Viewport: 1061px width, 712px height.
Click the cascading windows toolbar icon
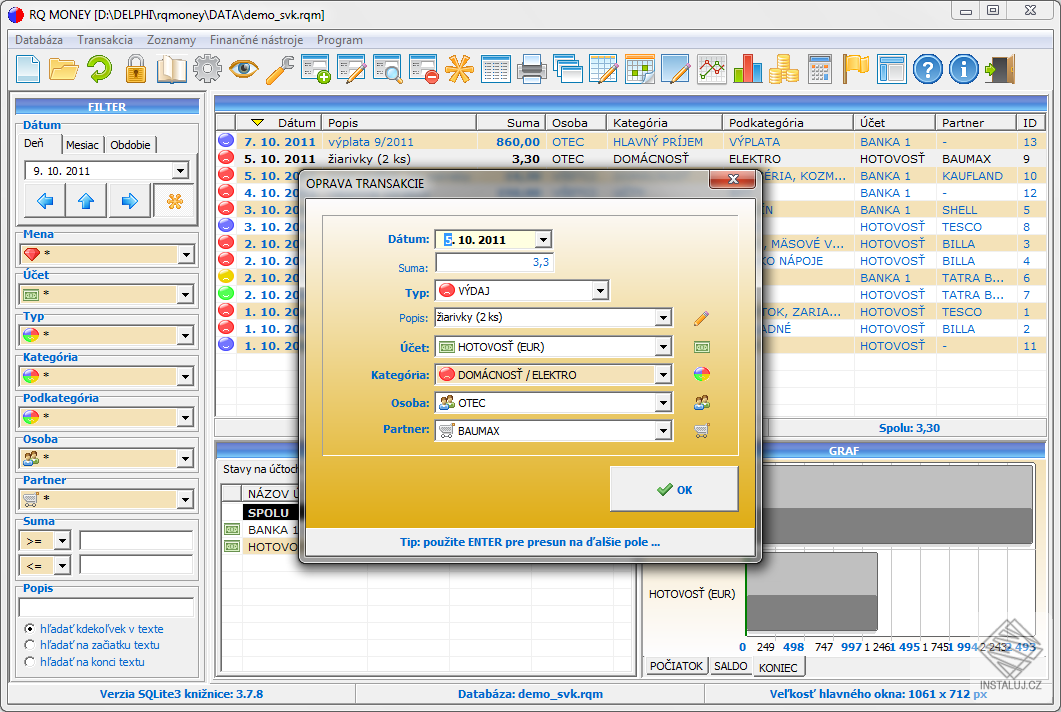click(x=568, y=69)
